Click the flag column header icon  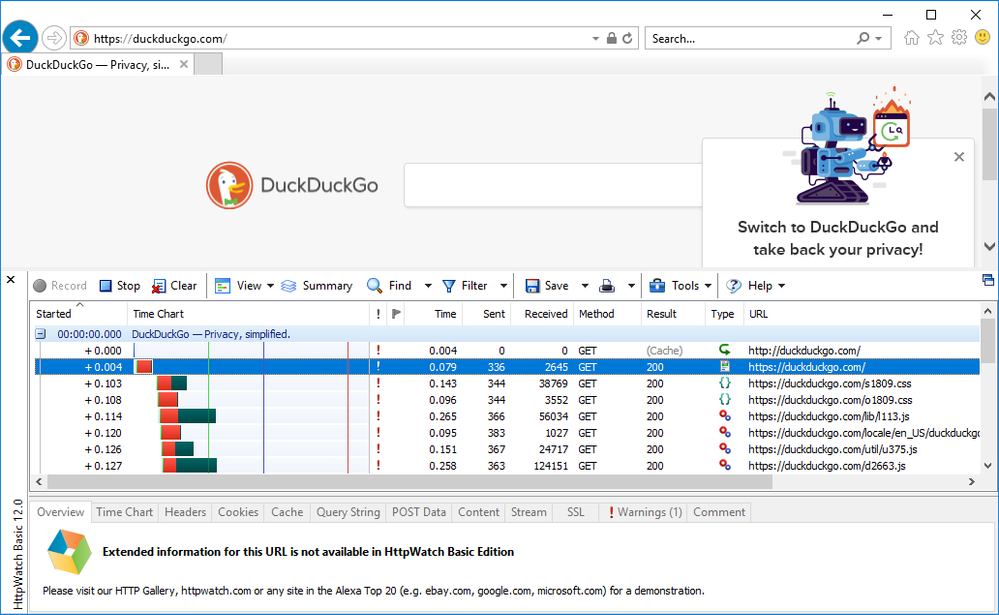point(396,314)
